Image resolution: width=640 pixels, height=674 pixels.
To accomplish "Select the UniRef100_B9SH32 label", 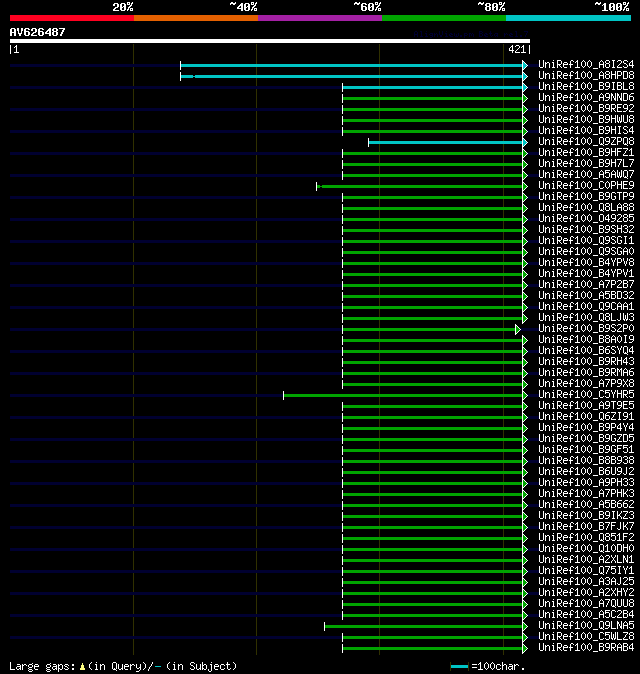I will click(x=586, y=230).
